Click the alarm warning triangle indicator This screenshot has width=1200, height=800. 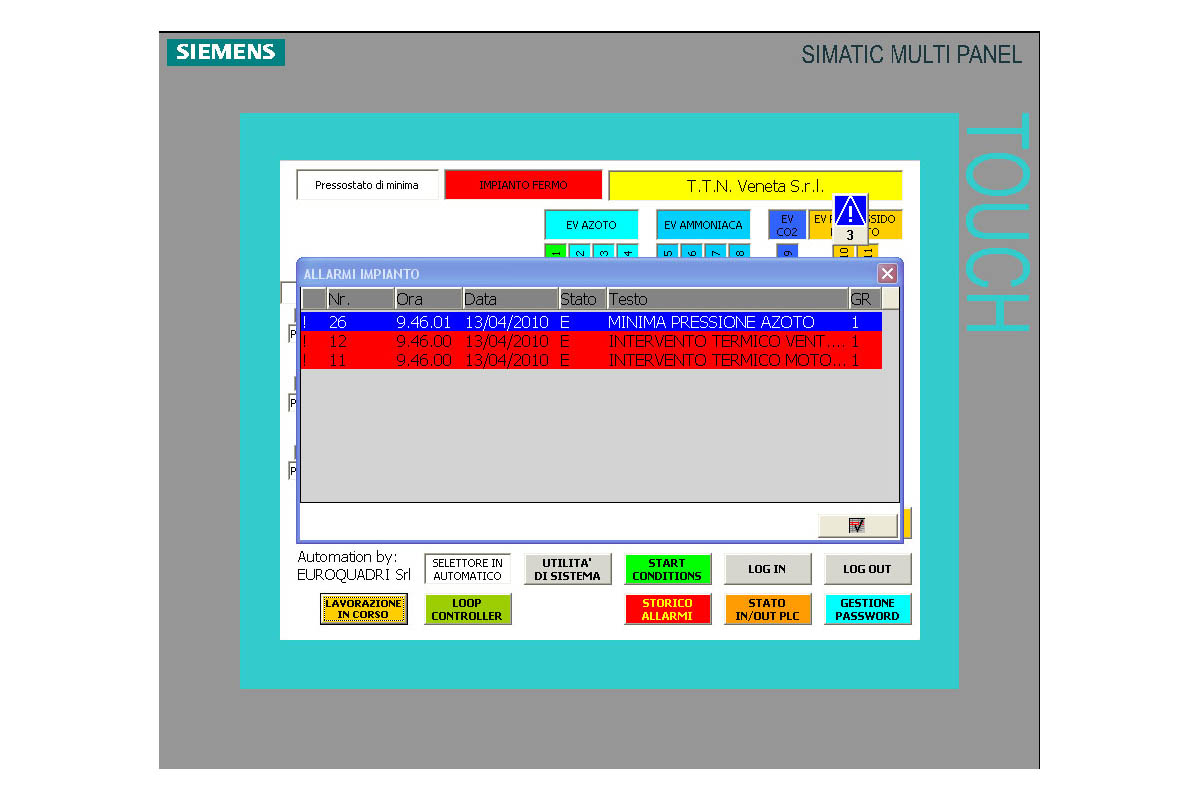[850, 212]
